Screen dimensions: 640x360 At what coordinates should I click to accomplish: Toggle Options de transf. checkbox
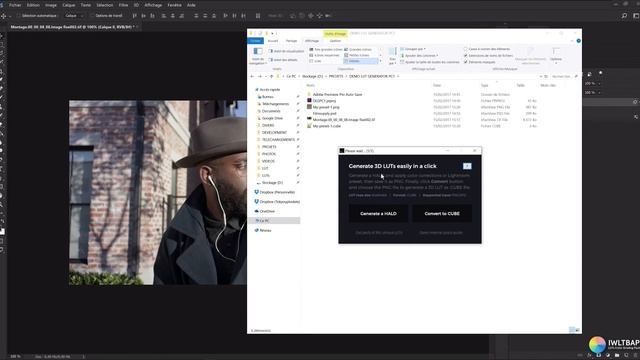[92, 16]
